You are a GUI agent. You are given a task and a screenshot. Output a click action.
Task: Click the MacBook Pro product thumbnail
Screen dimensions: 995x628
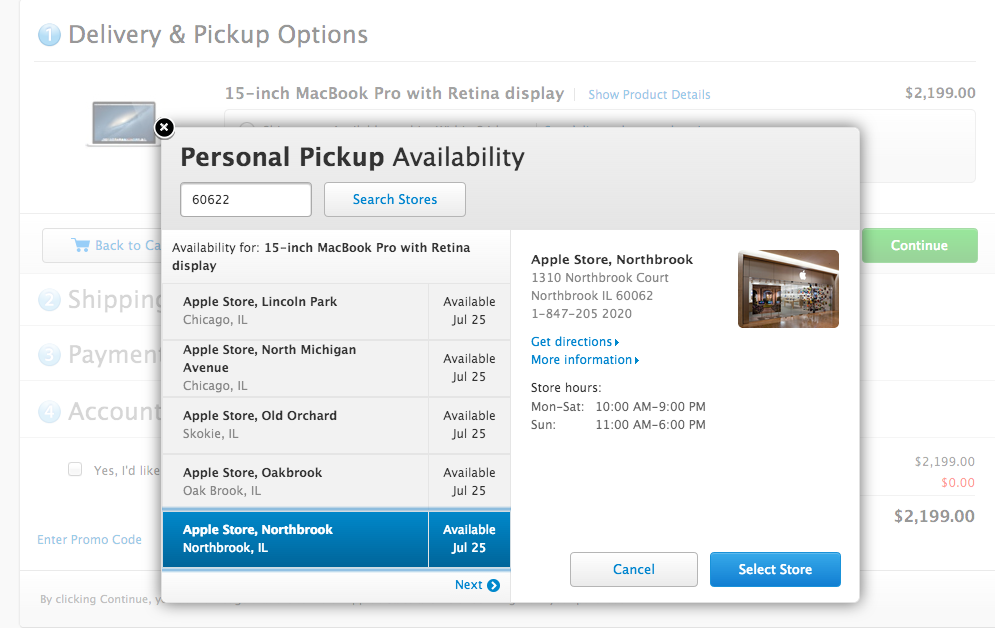[x=122, y=123]
